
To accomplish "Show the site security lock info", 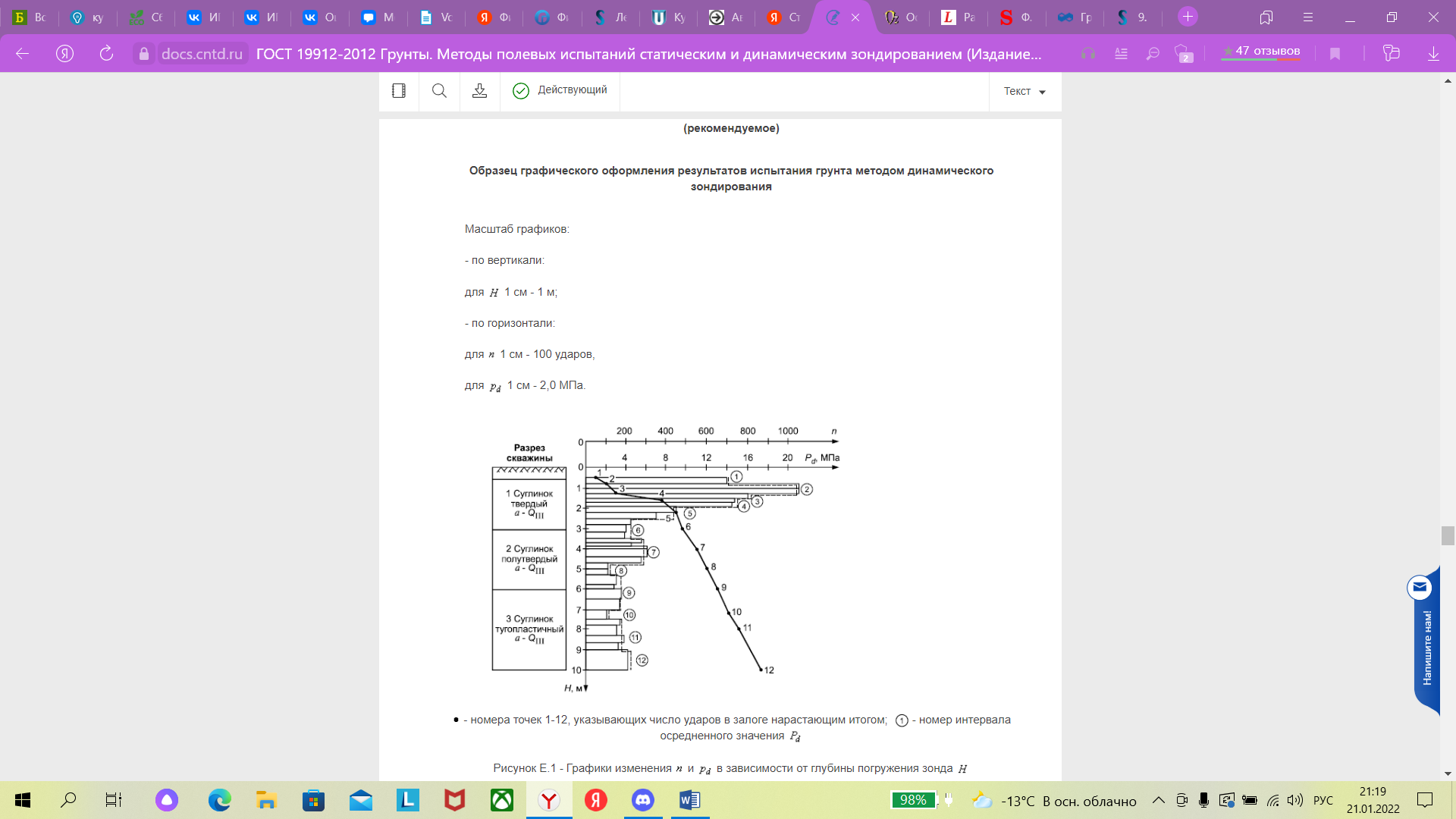I will pos(144,54).
